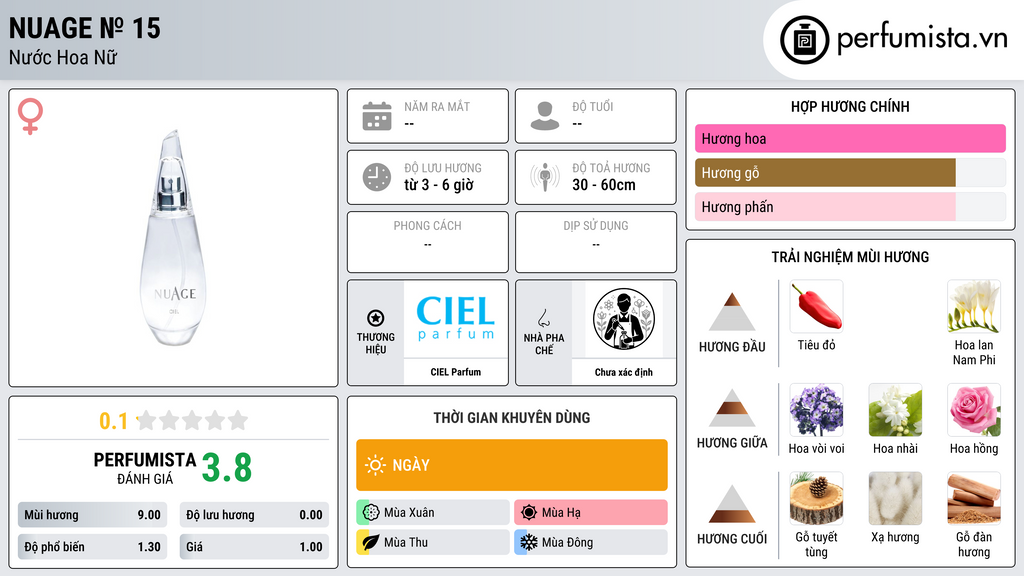Click the calendar icon for Năm ra mắt
The image size is (1024, 576).
377,116
